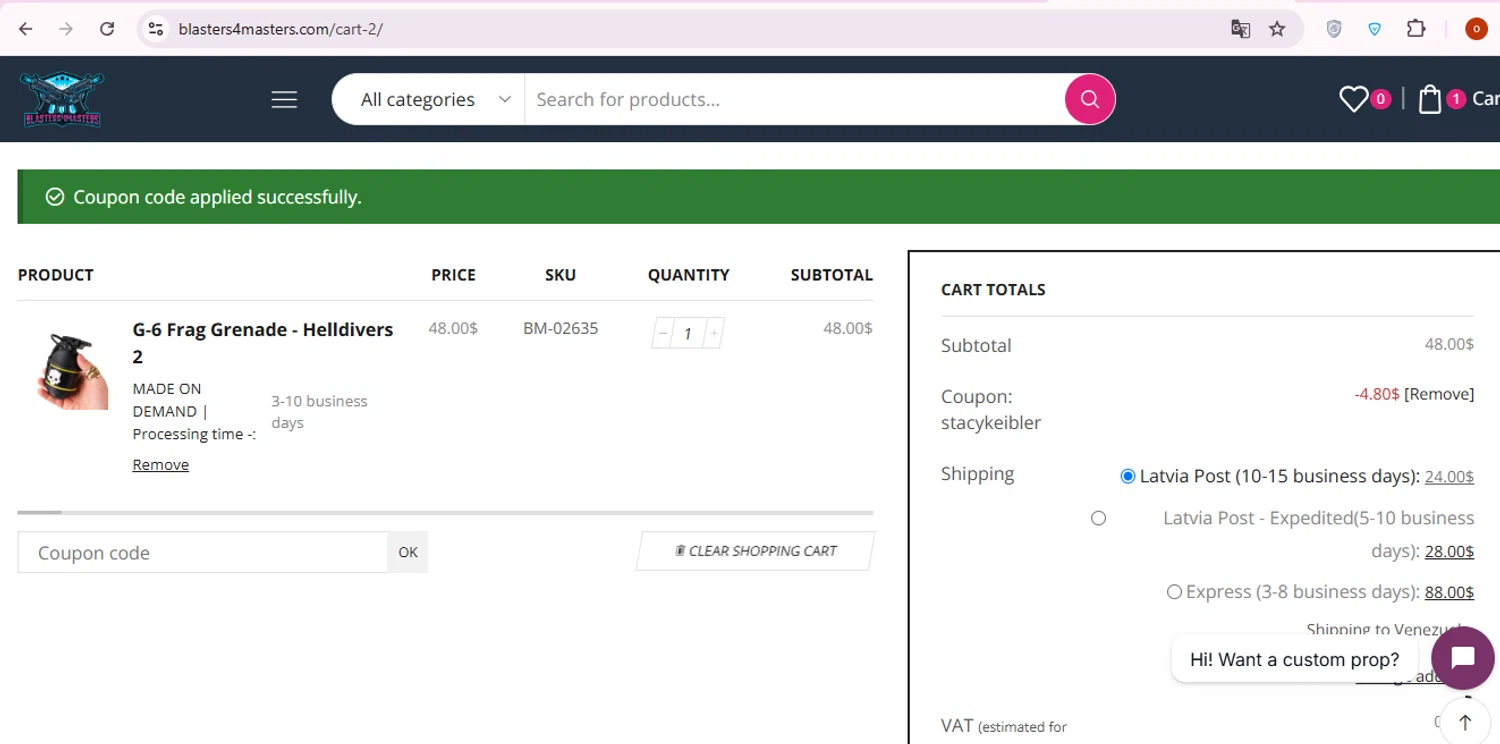
Task: Click the SKU value BM-02635
Action: coord(560,328)
